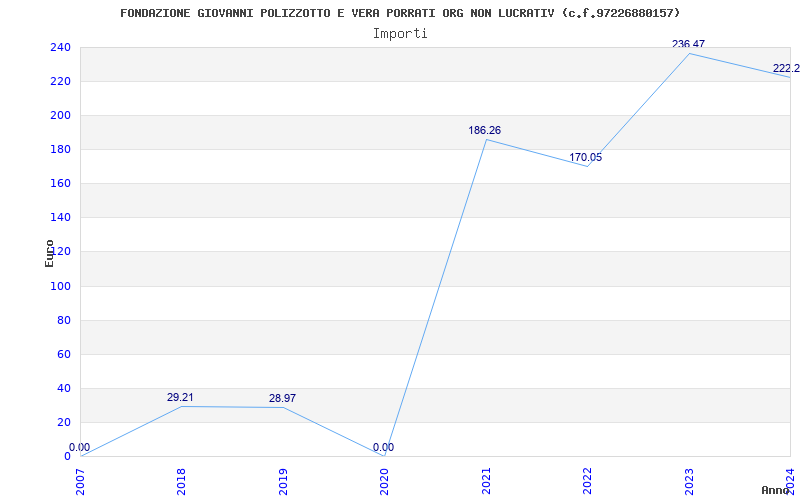Click the 2021 x-axis year label

(x=486, y=481)
